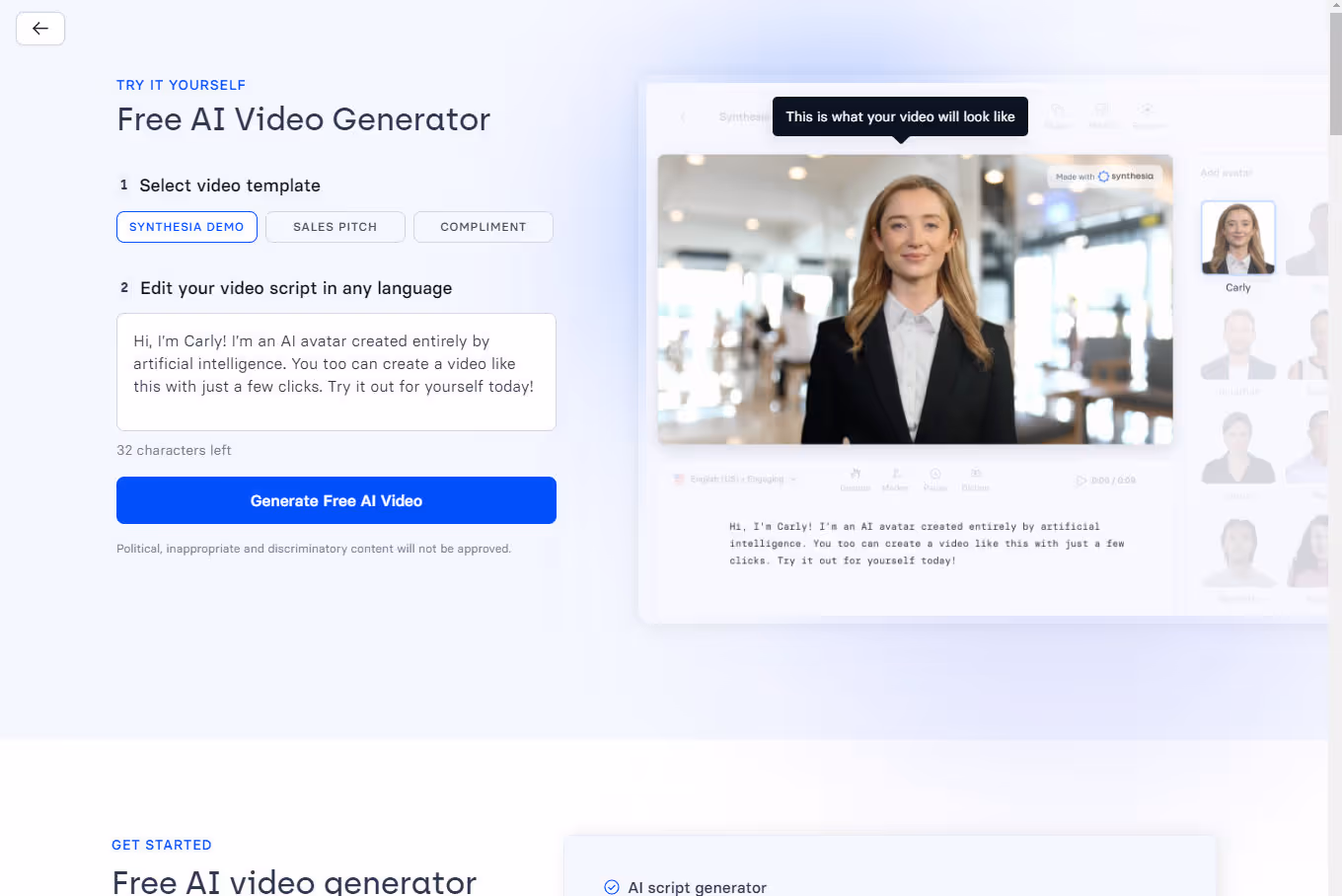Click the Jonathan avatar below Carly
The height and width of the screenshot is (896, 1342).
tap(1238, 344)
